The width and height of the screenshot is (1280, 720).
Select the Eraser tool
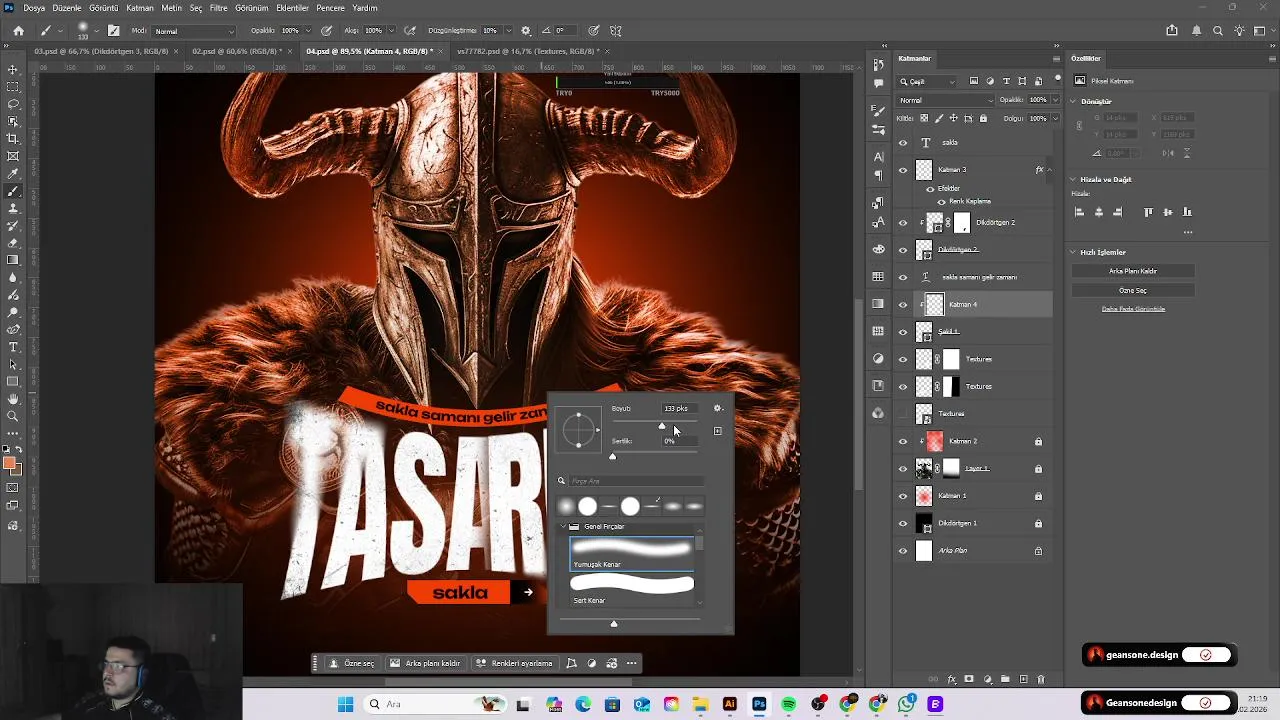point(13,243)
